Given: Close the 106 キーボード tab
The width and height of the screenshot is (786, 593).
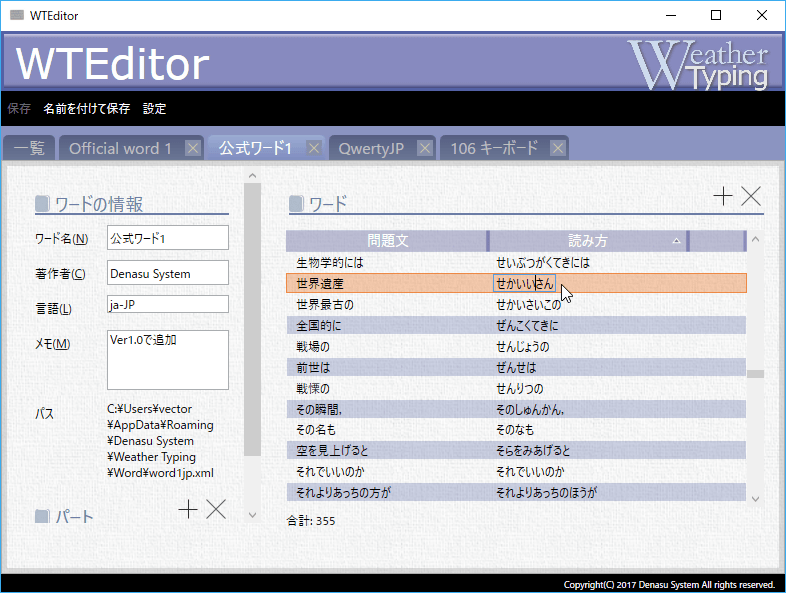Looking at the screenshot, I should (558, 148).
